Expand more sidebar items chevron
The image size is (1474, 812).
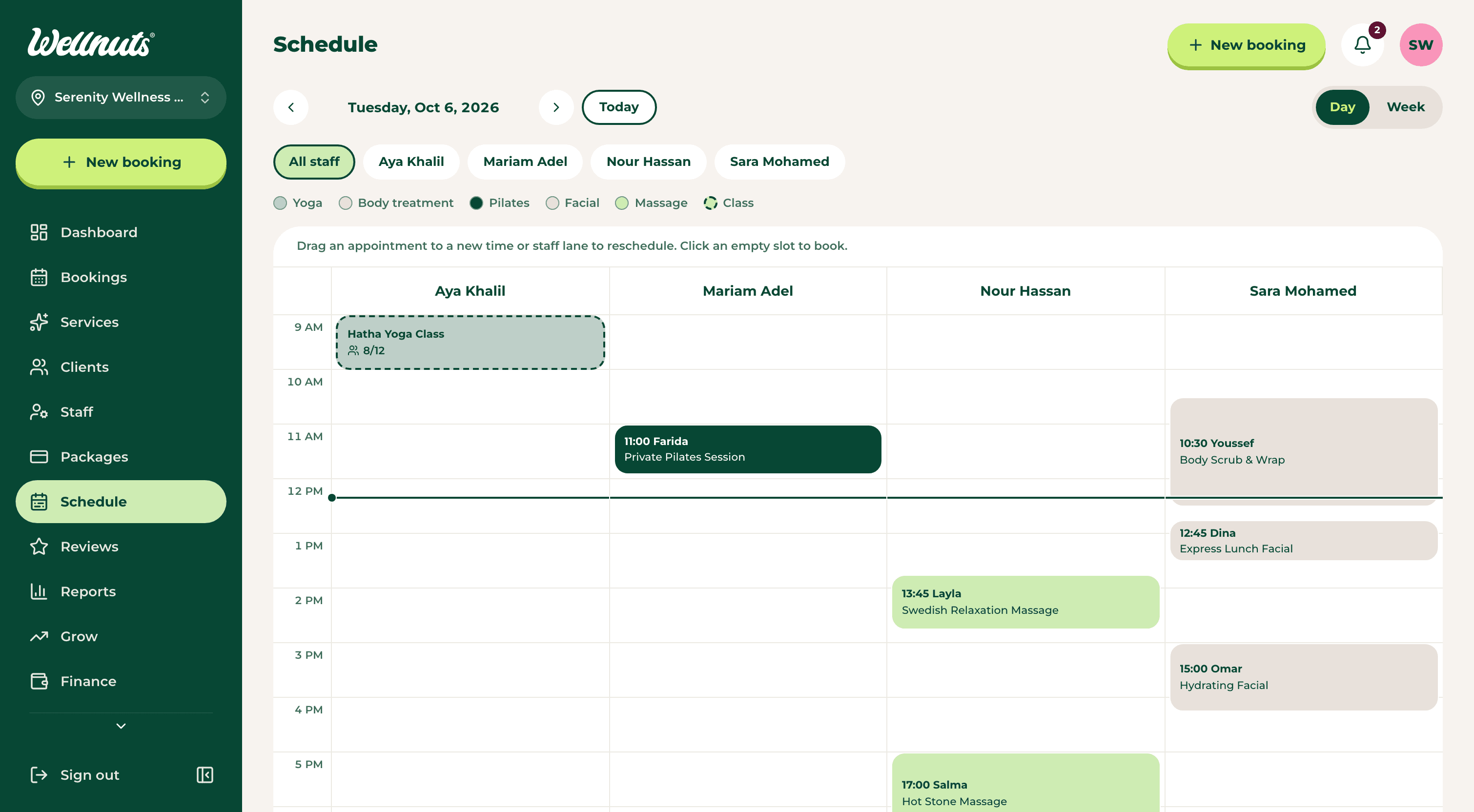point(121,726)
